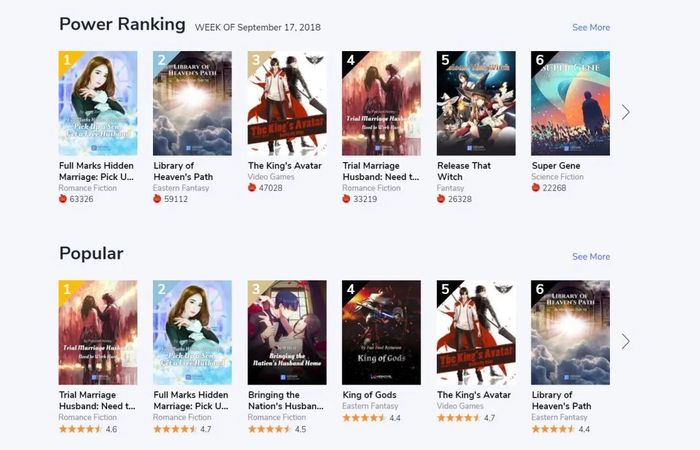
Task: Click power stone icon beside 47028
Action: click(252, 188)
